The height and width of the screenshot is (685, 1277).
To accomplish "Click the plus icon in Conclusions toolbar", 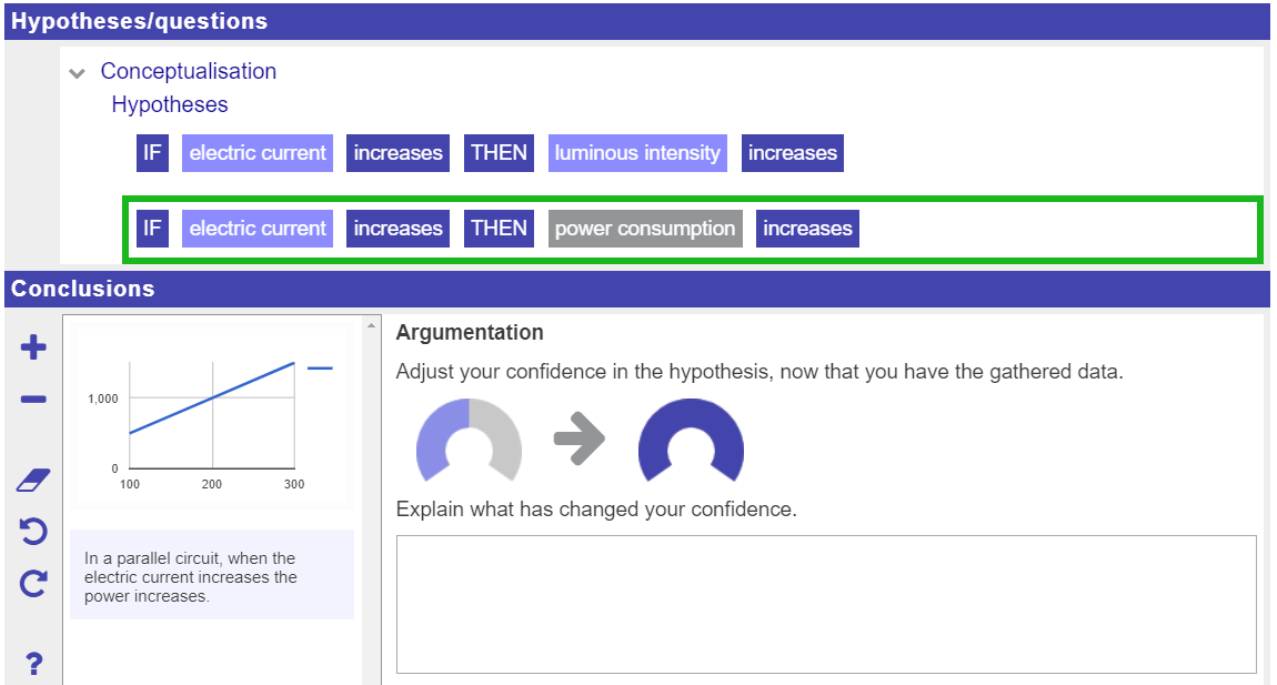I will tap(34, 348).
